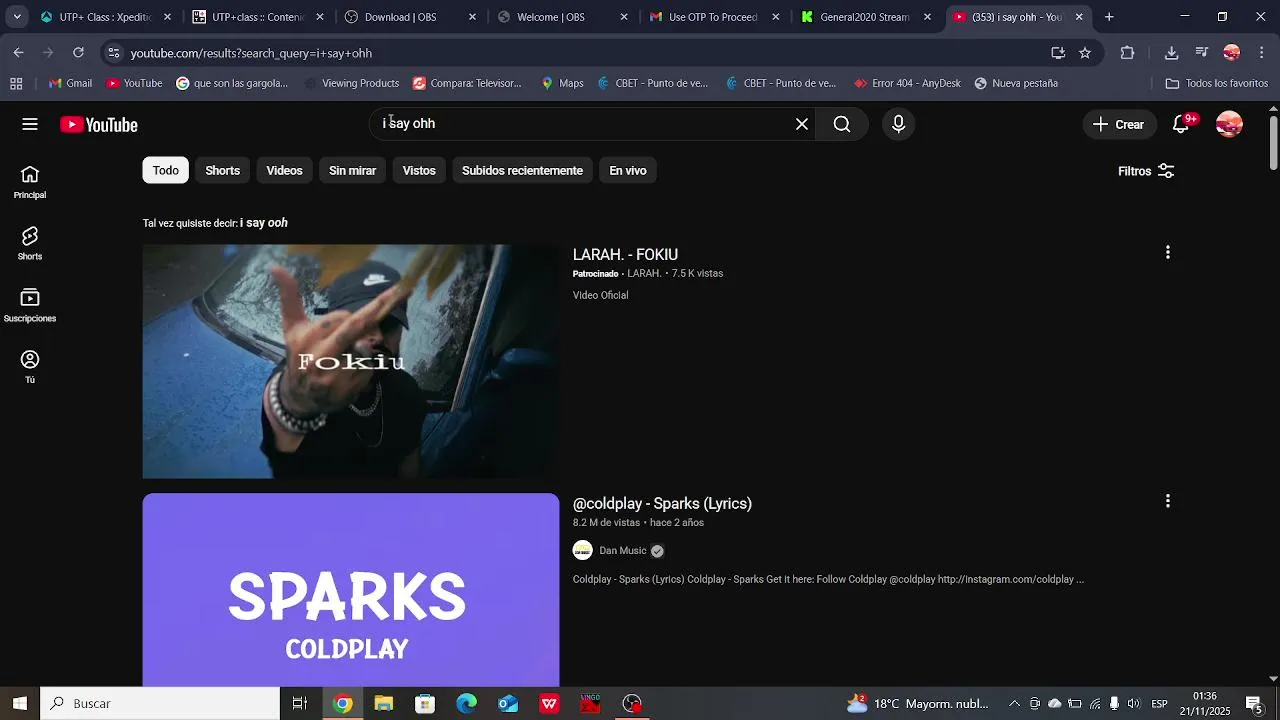Viewport: 1280px width, 720px height.
Task: Select the Subidos recientemente chip
Action: (x=522, y=171)
